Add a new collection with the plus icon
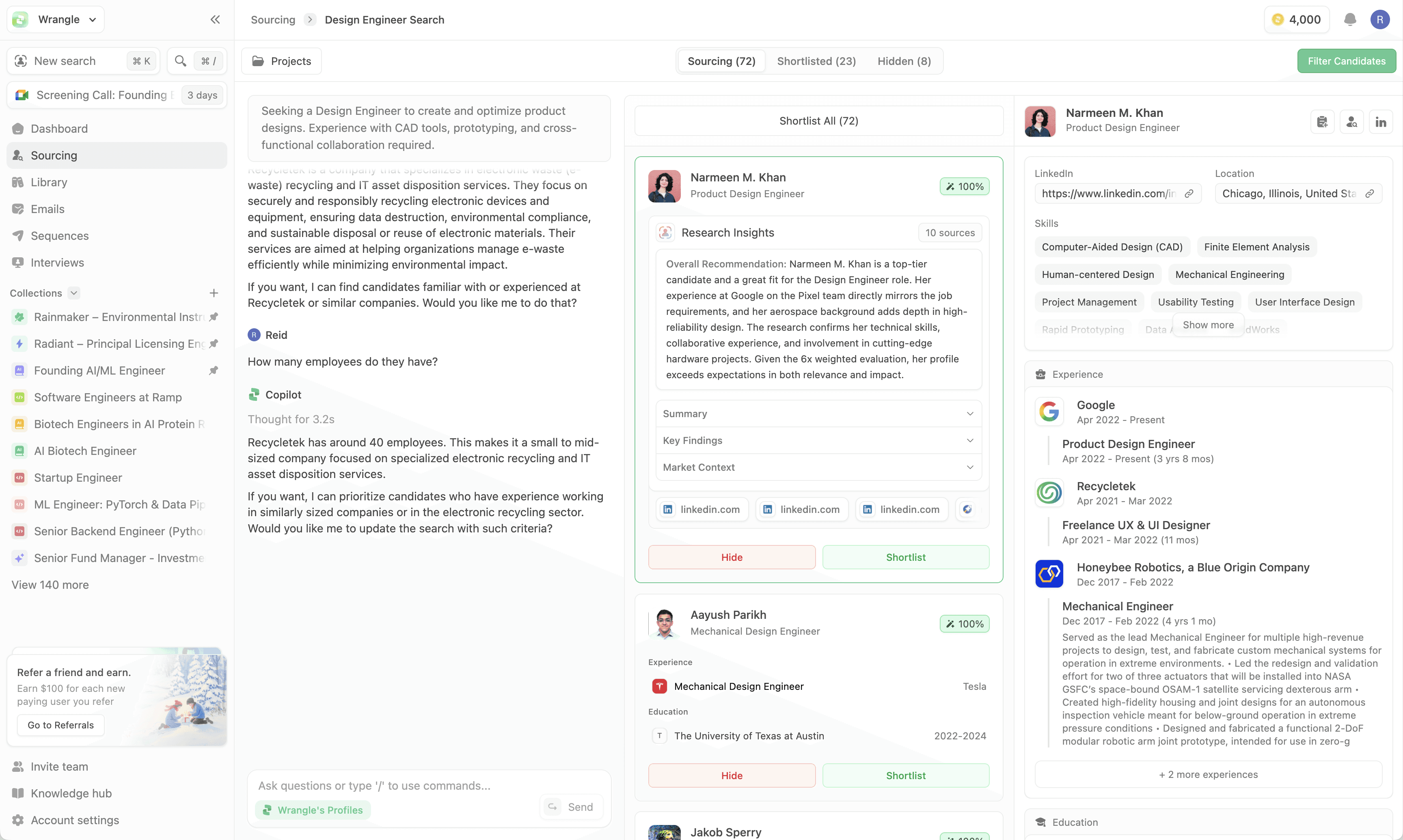The width and height of the screenshot is (1403, 840). coord(214,293)
